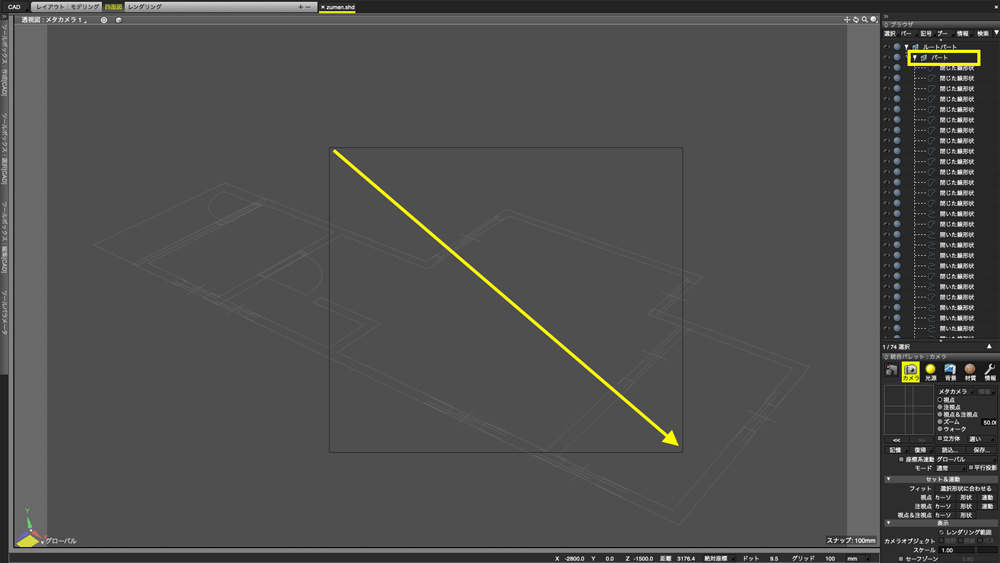This screenshot has height=563, width=1000.
Task: Expand the left toolbox with the >> icon
Action: tap(4, 17)
